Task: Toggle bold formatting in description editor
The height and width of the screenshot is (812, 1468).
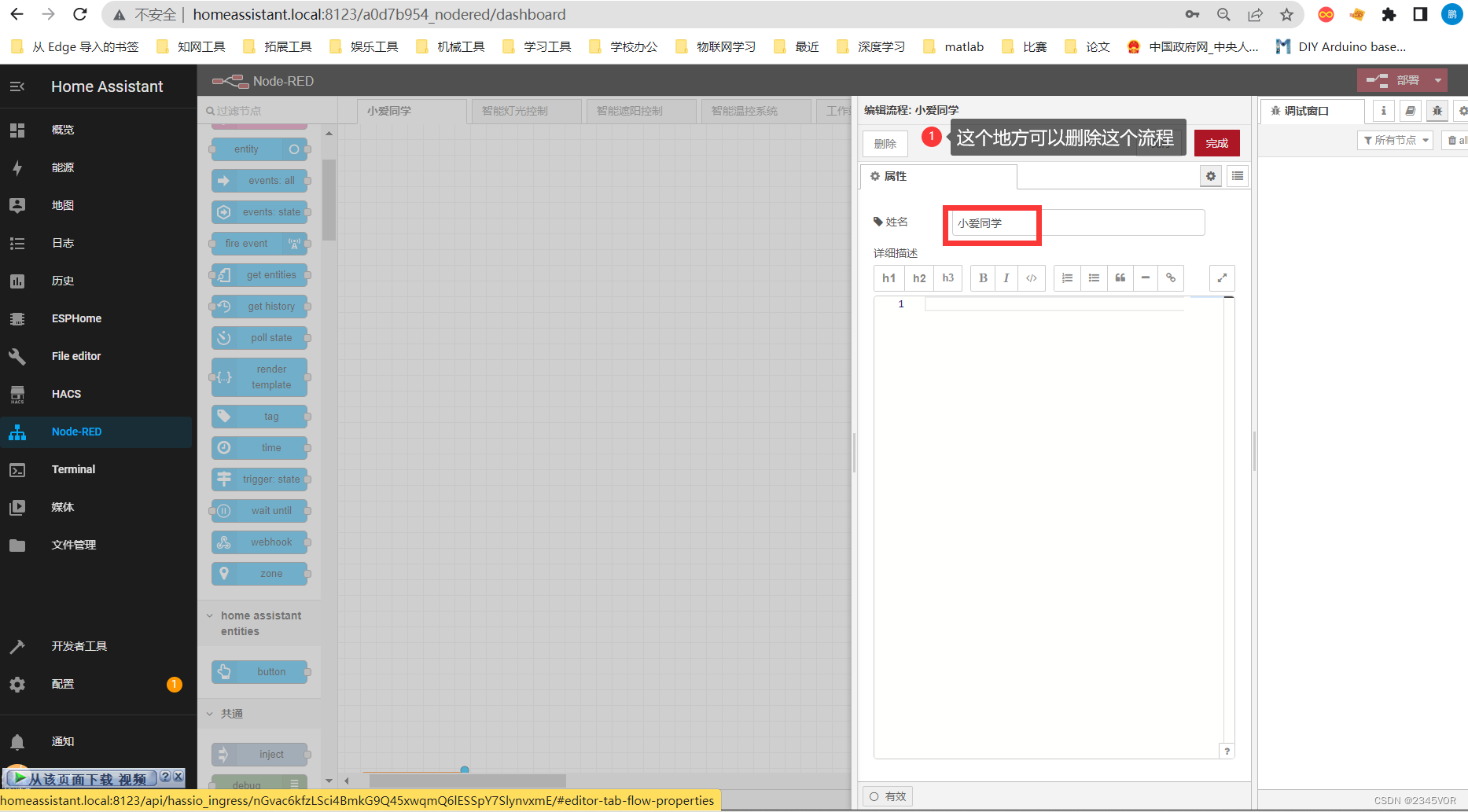Action: click(x=983, y=278)
